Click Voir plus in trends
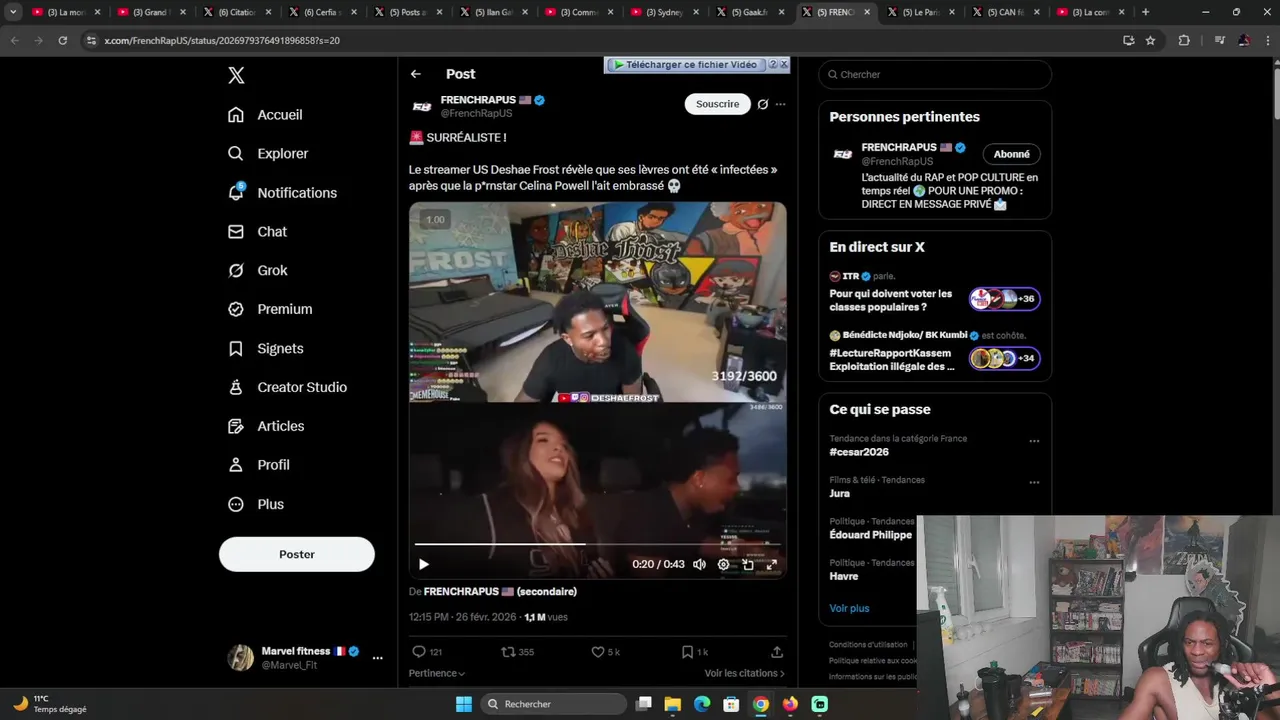This screenshot has width=1280, height=720. (849, 608)
